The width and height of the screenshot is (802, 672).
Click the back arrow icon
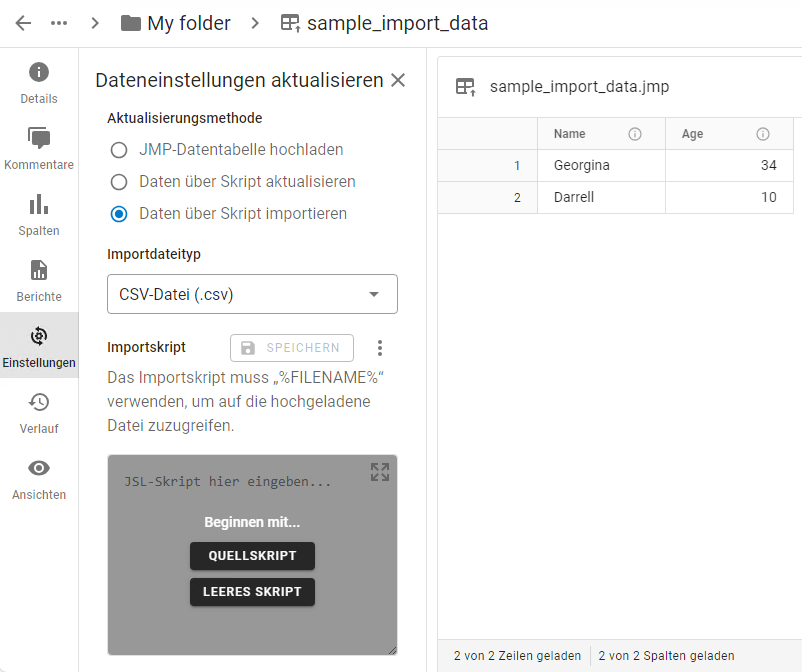(x=23, y=23)
